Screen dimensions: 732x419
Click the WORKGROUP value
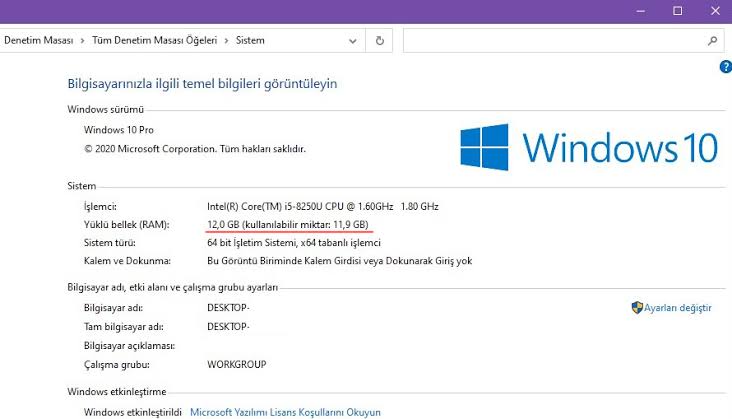237,364
